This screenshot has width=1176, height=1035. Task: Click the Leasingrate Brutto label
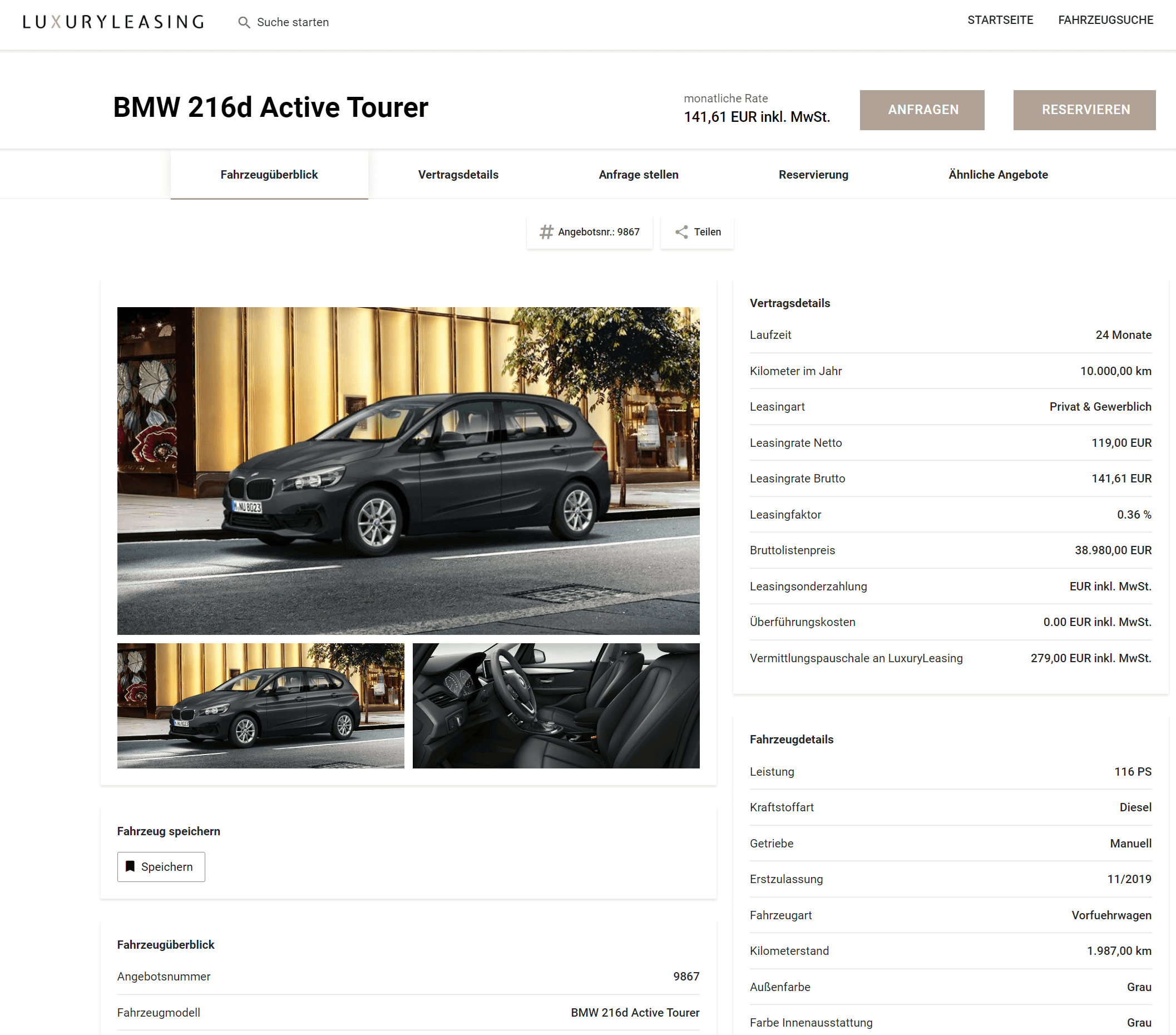797,479
